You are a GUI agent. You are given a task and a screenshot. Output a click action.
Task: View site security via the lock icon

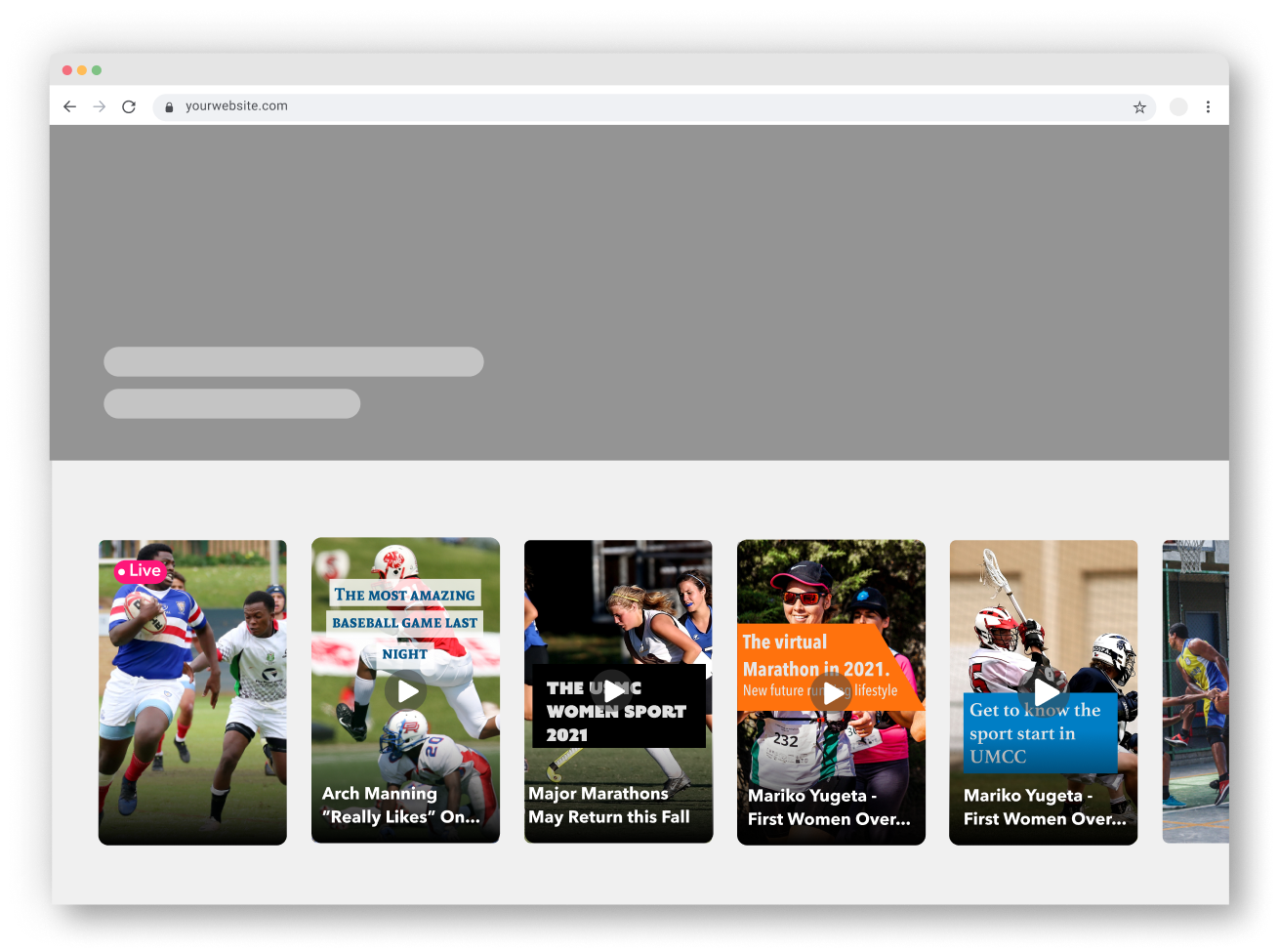pos(168,106)
